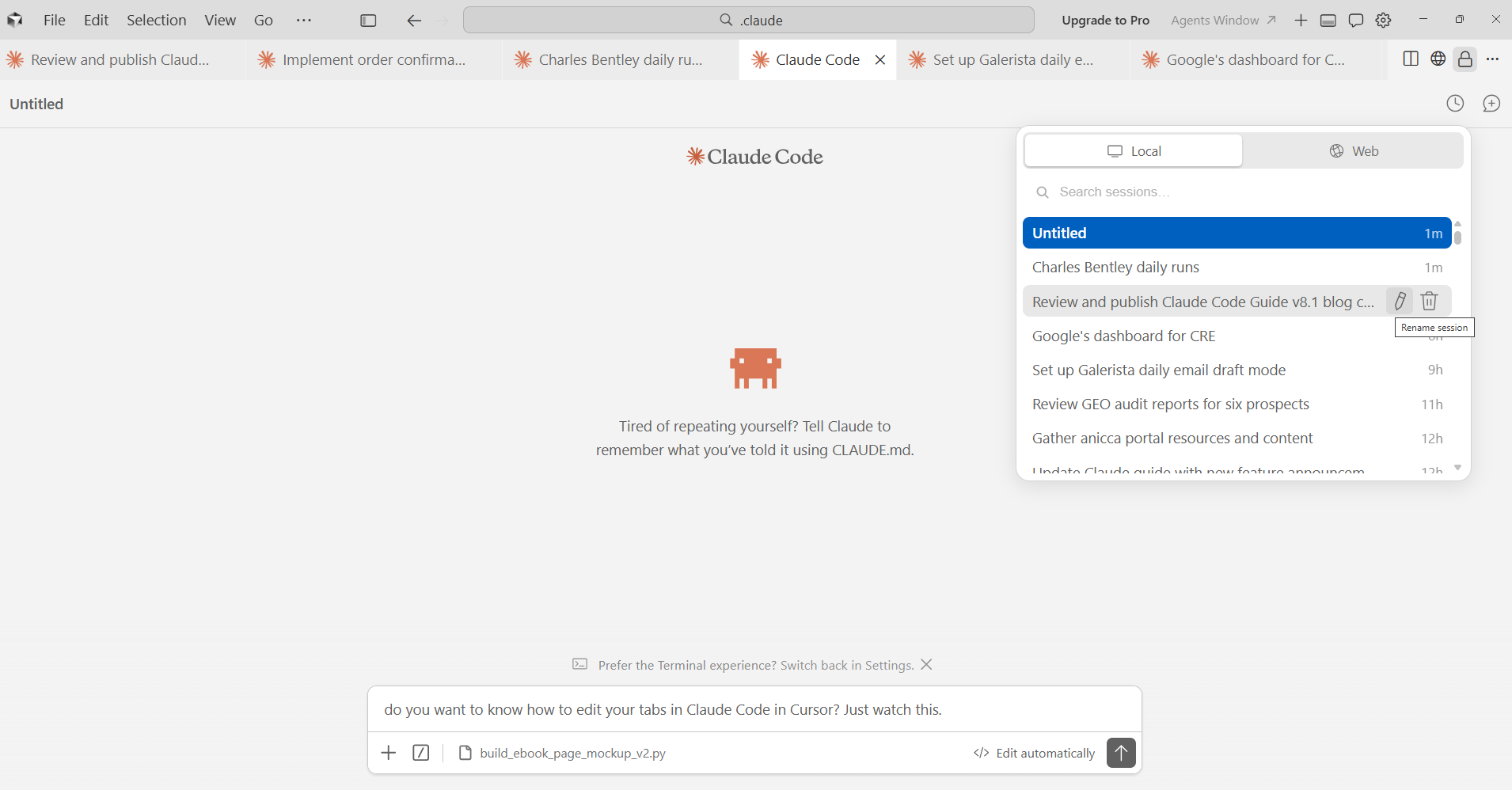This screenshot has width=1512, height=790.
Task: Select the Untitled session
Action: pyautogui.click(x=1237, y=233)
